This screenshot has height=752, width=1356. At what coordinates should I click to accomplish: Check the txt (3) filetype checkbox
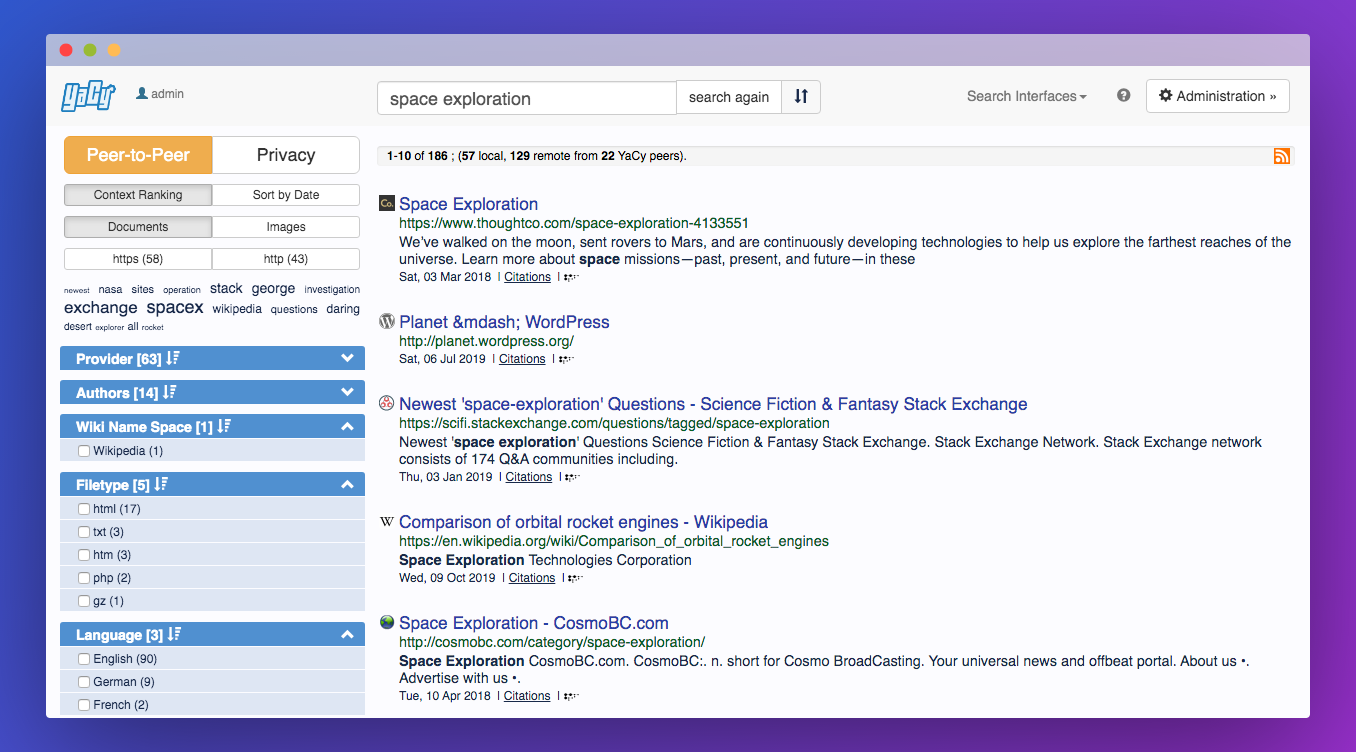(x=84, y=532)
